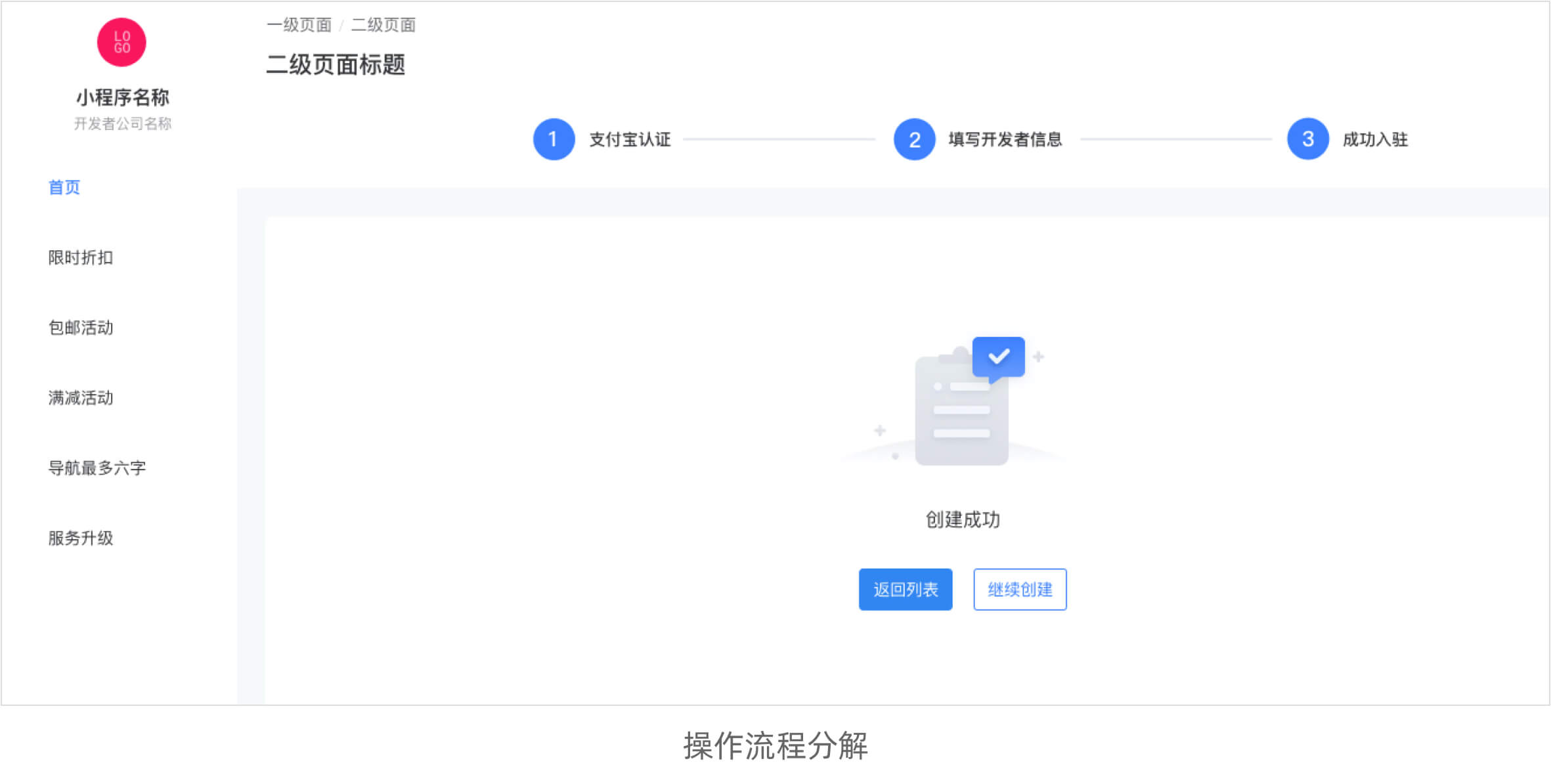Click the 一级页面 breadcrumb link
Viewport: 1551px width, 784px height.
299,25
